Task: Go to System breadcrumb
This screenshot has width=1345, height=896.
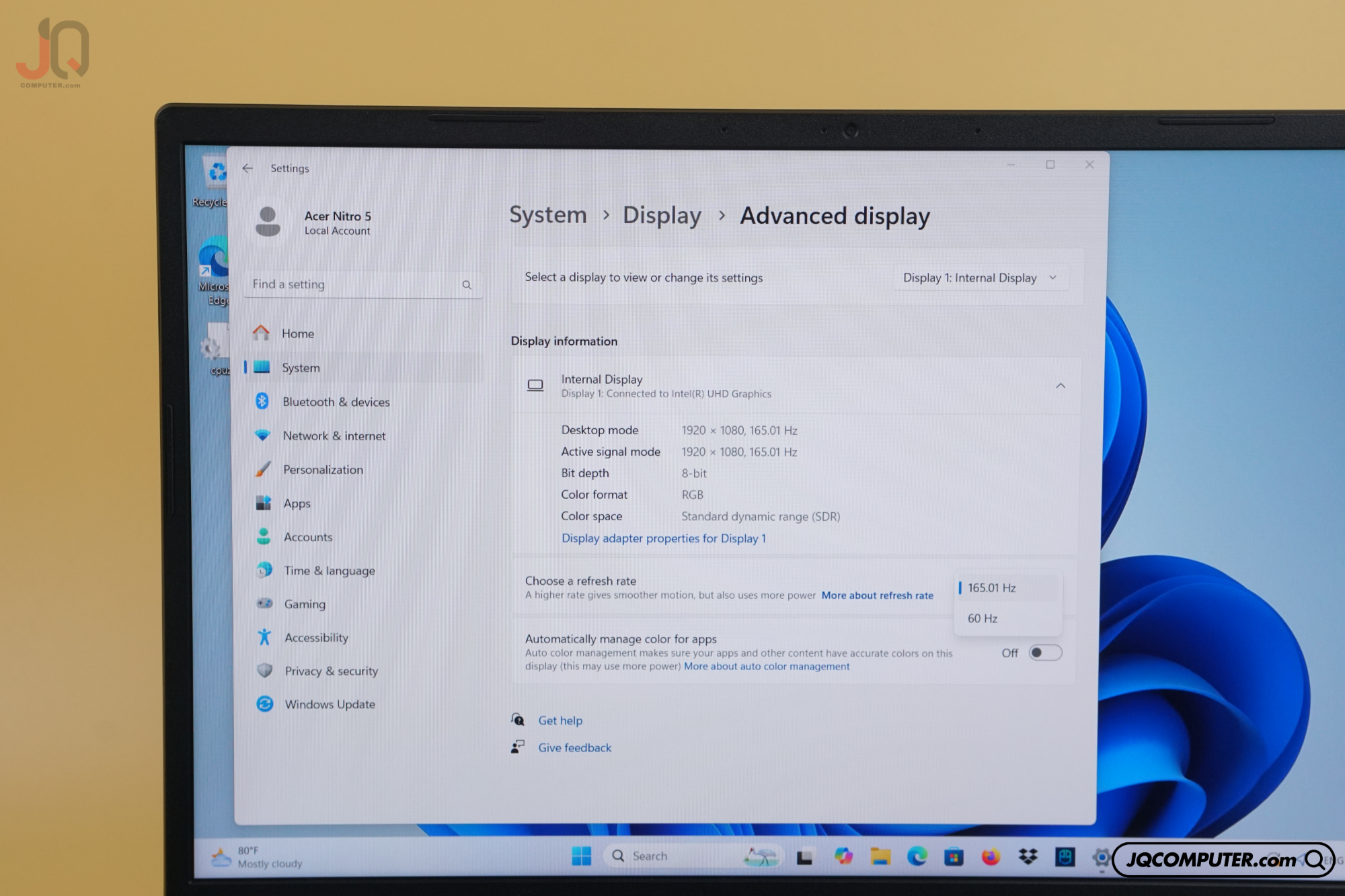Action: click(x=548, y=214)
